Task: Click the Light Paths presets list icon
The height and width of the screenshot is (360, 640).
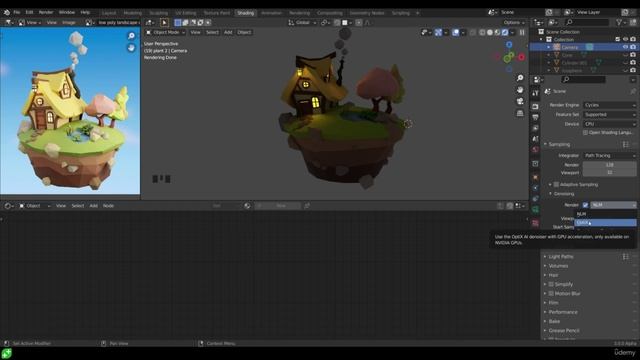Action: [626, 256]
